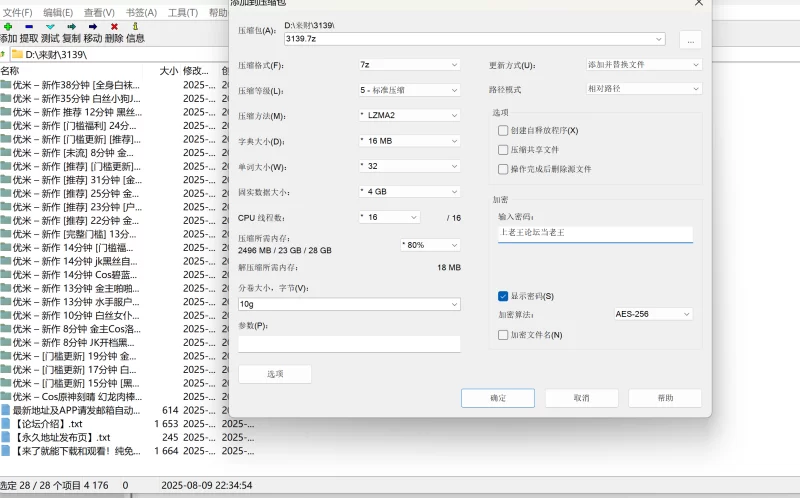Open 单词大小 dropdown showing 32
The width and height of the screenshot is (800, 498).
click(409, 166)
